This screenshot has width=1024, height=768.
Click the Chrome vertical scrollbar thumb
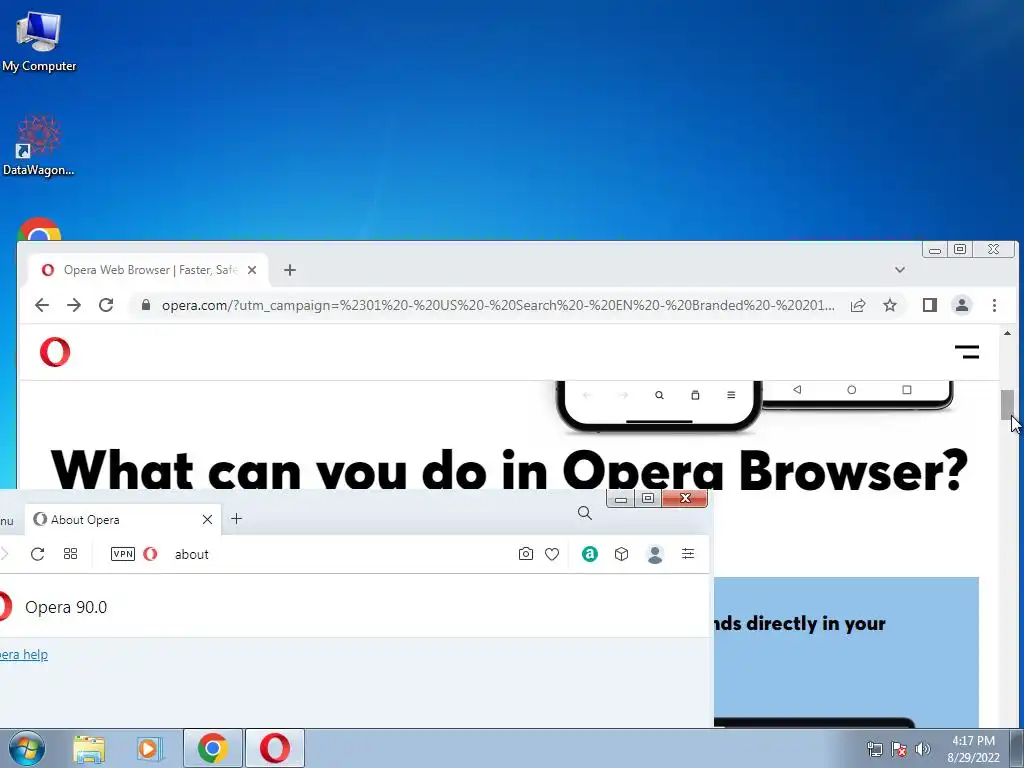[1008, 405]
